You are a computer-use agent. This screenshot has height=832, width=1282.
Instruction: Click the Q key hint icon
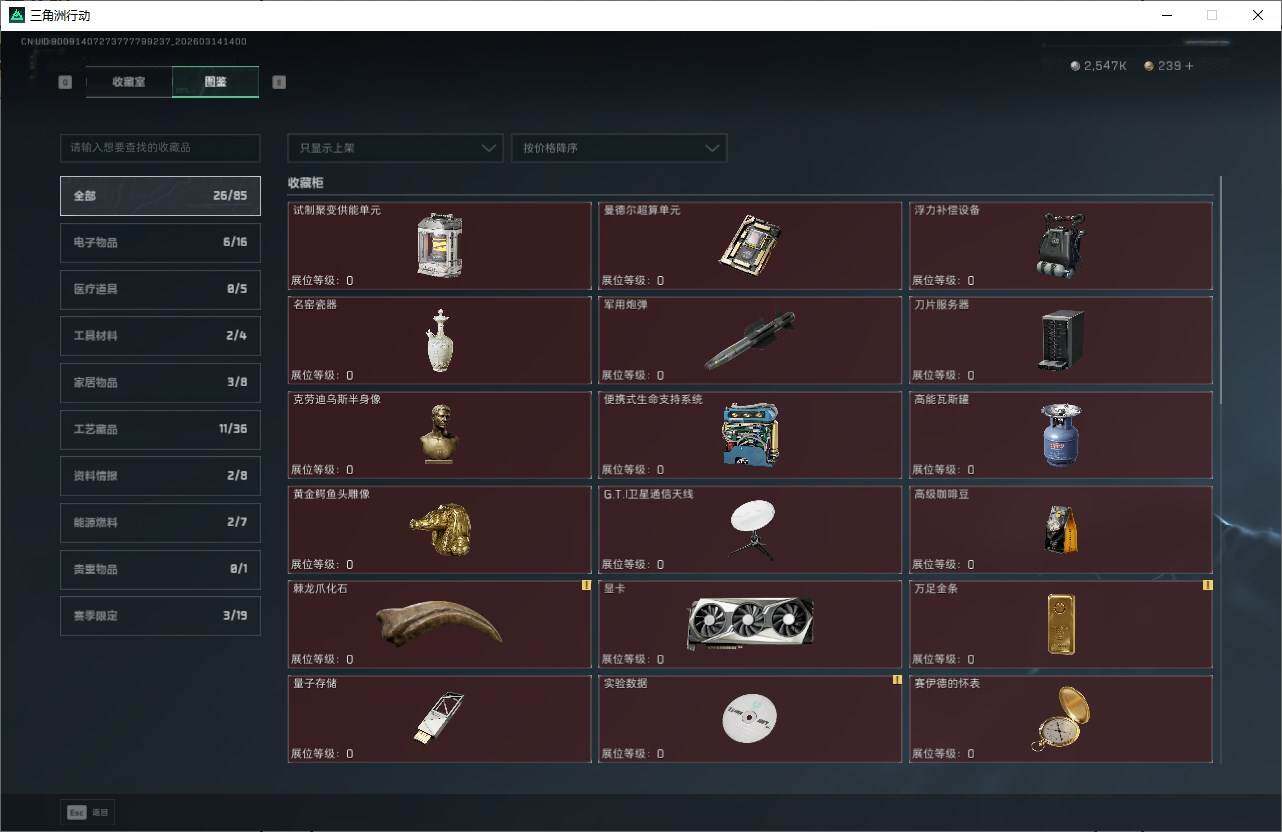click(65, 82)
